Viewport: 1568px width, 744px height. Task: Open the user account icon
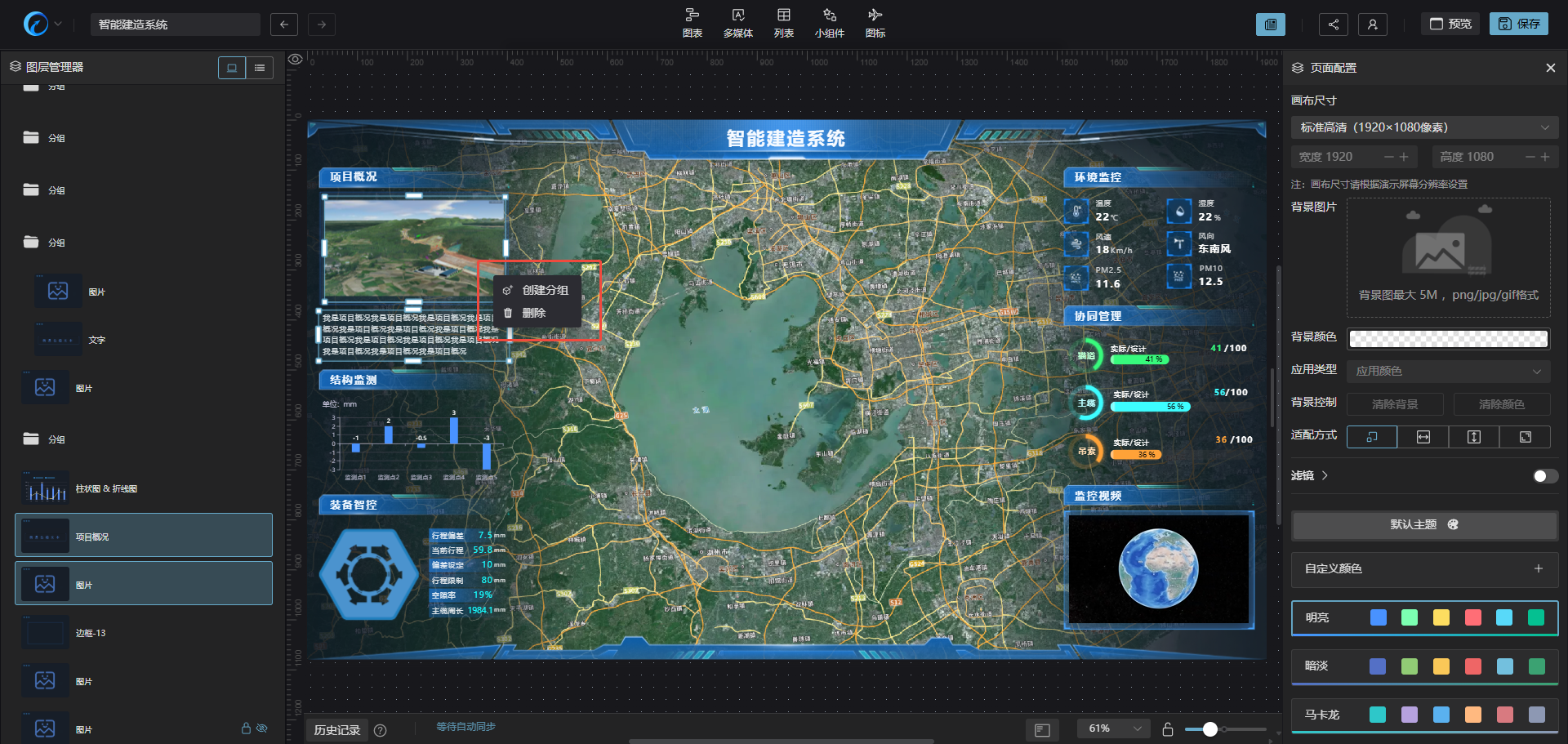[1372, 25]
